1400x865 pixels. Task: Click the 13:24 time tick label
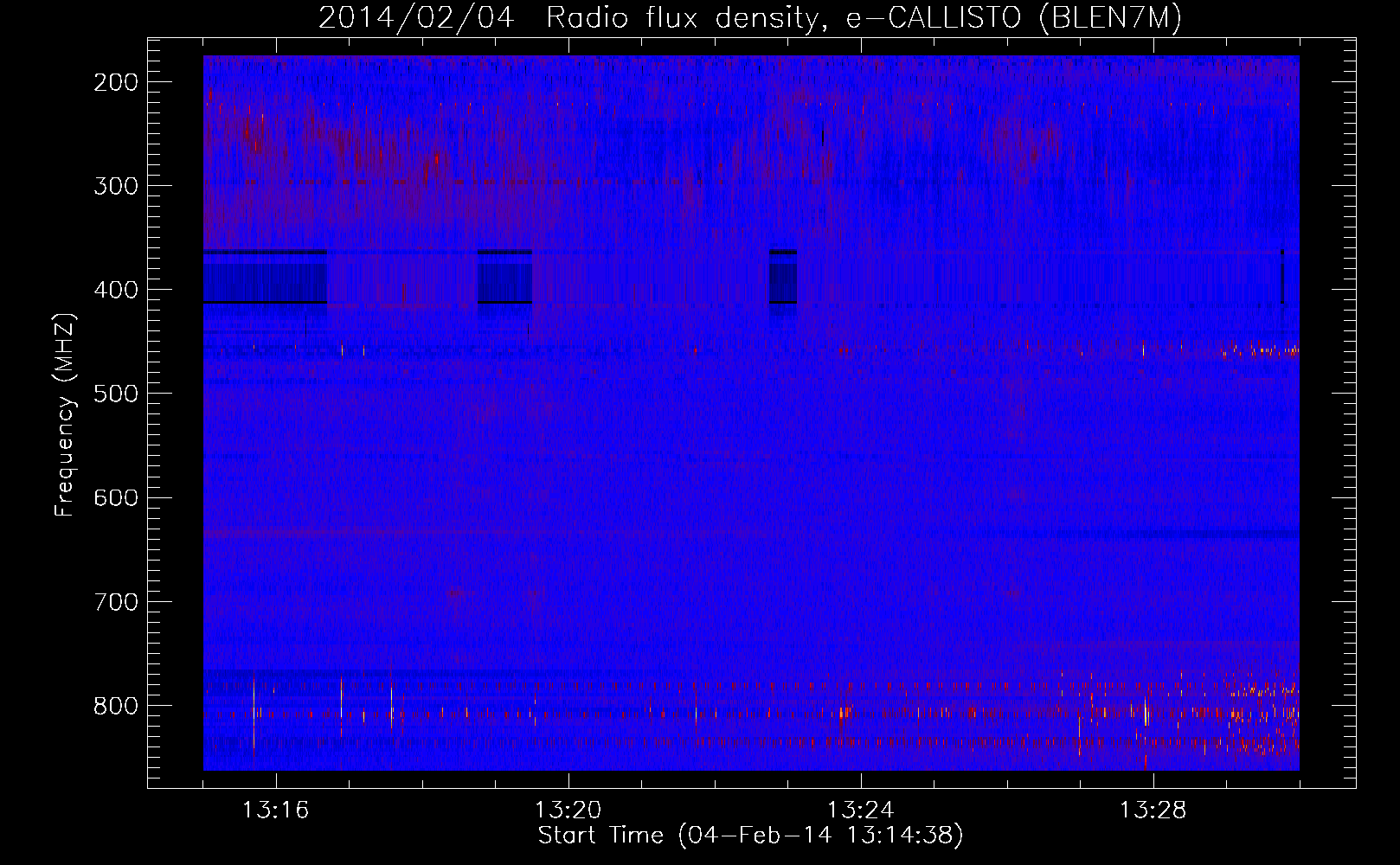pyautogui.click(x=861, y=811)
